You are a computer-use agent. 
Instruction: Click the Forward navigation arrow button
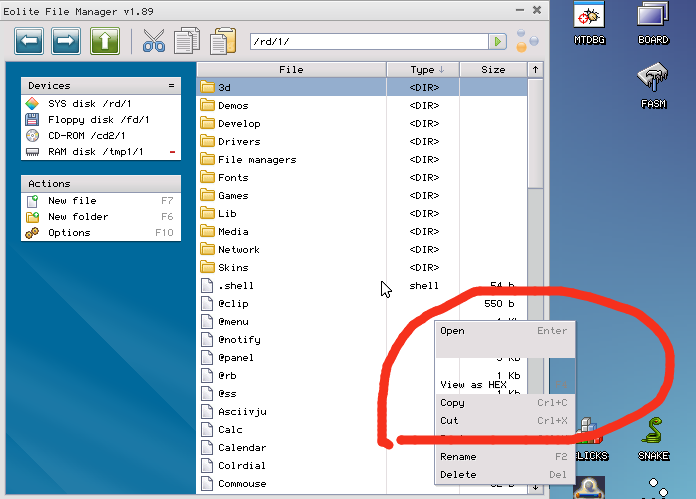(x=66, y=41)
